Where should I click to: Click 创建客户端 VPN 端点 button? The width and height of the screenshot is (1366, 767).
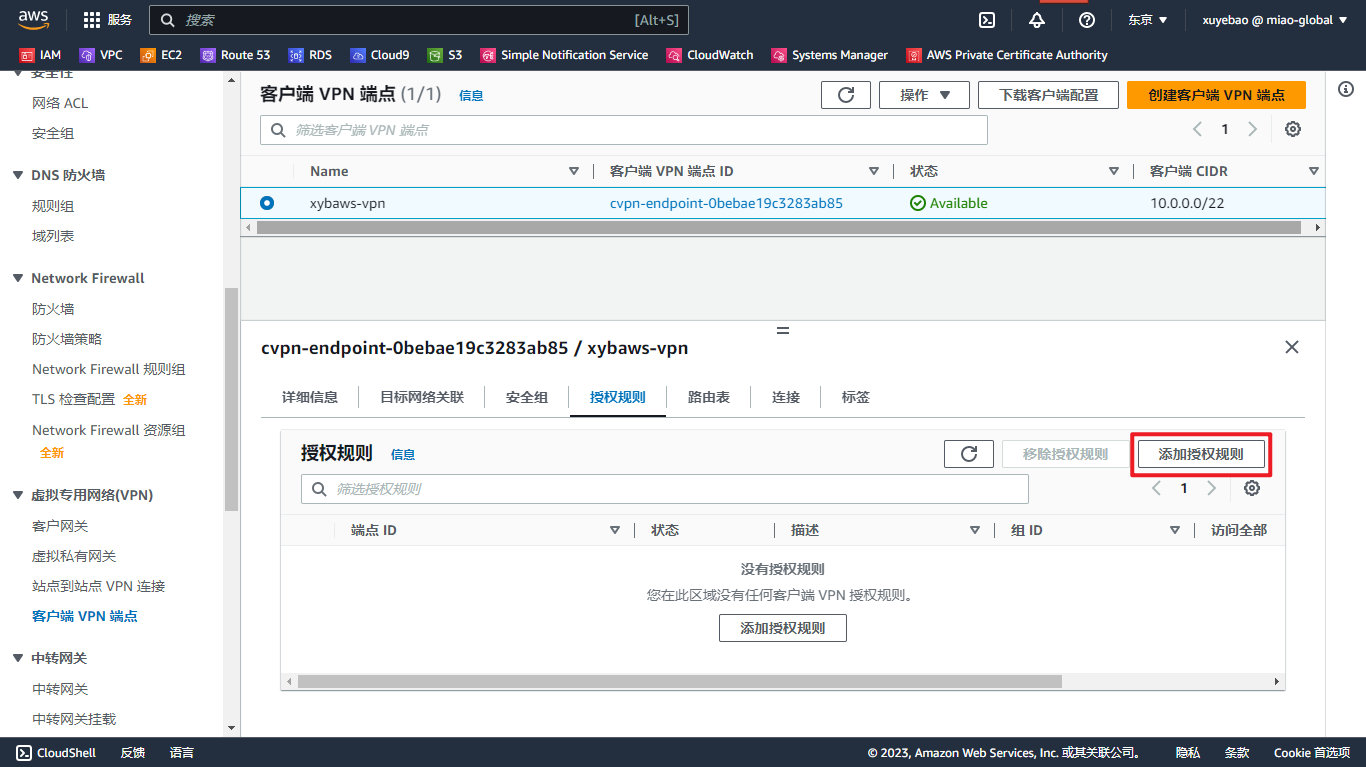tap(1216, 95)
